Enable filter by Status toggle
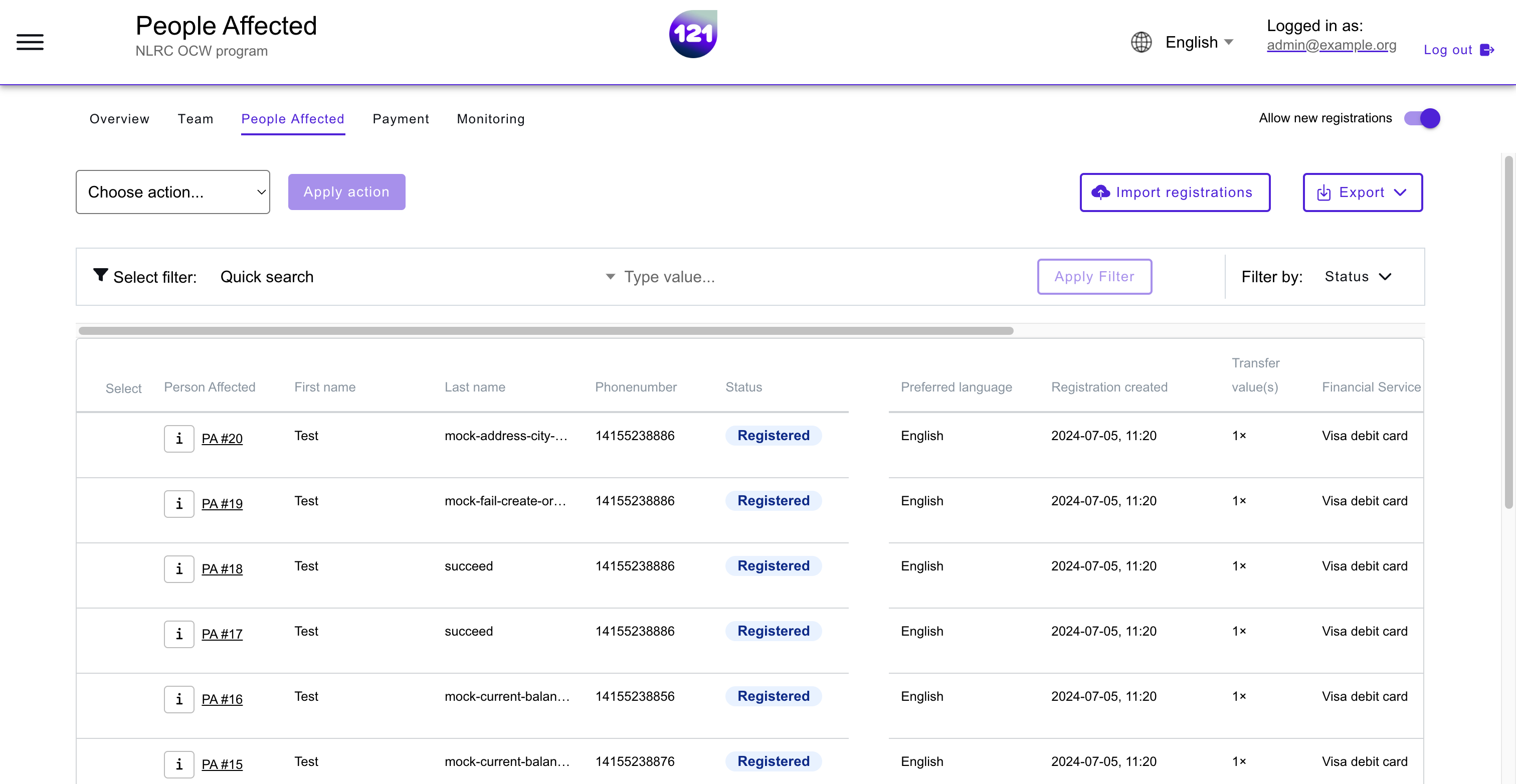This screenshot has height=784, width=1516. (1358, 276)
